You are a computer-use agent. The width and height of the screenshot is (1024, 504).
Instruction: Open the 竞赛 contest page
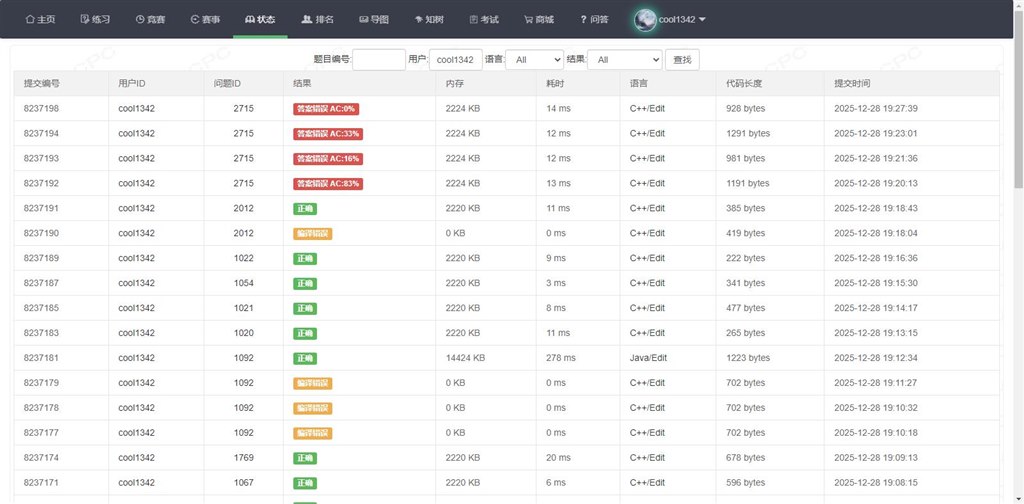point(150,19)
